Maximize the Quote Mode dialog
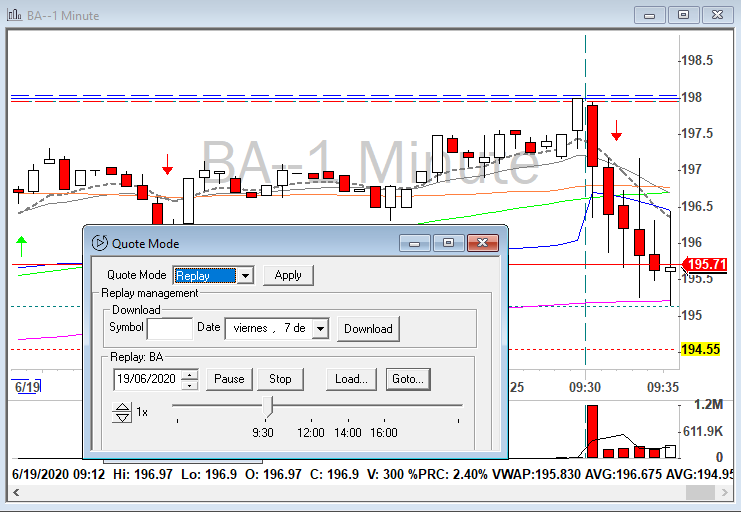Viewport: 741px width, 512px height. point(448,243)
